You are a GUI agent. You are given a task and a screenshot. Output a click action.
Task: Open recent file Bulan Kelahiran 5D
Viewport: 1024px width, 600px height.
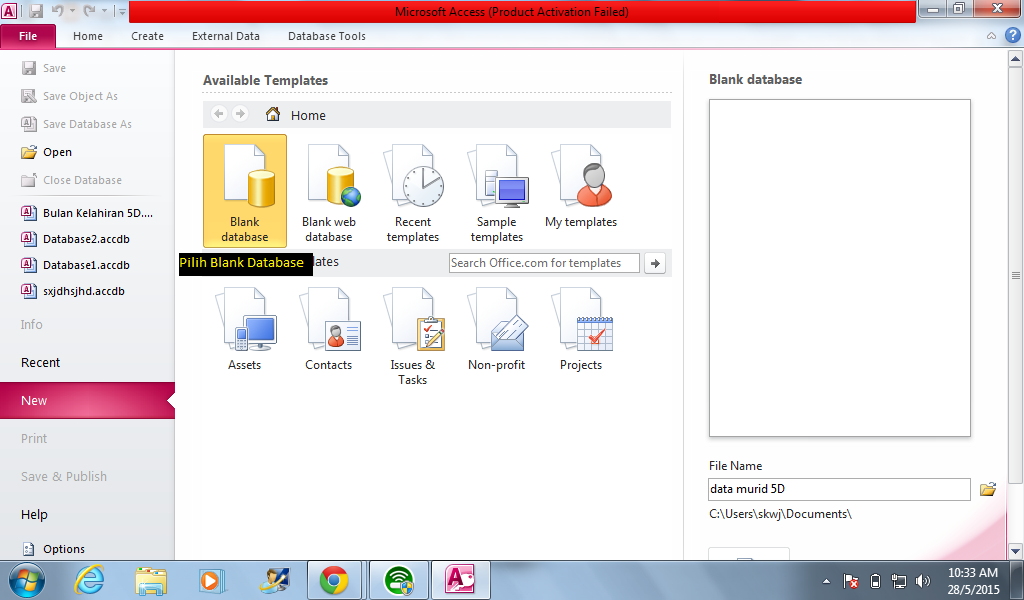click(88, 213)
